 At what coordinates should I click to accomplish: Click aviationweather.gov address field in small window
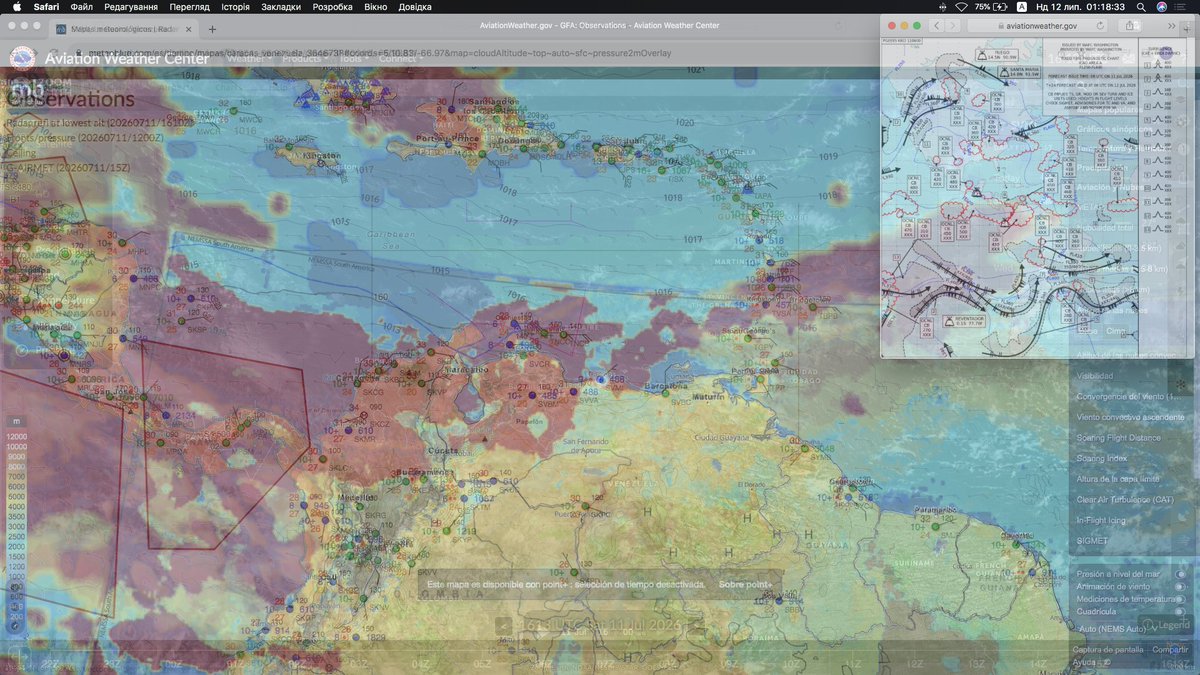coord(1040,25)
